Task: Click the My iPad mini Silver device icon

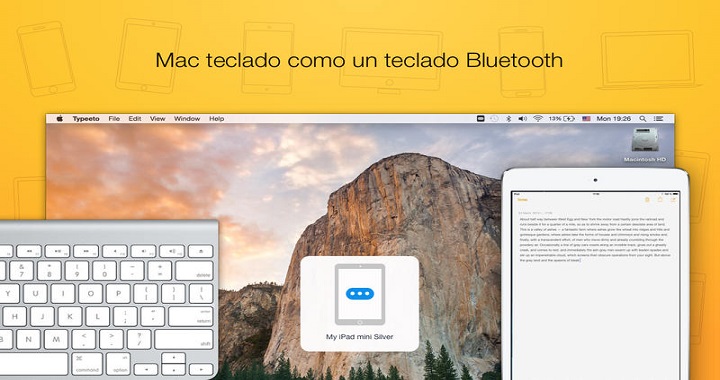Action: tap(360, 294)
